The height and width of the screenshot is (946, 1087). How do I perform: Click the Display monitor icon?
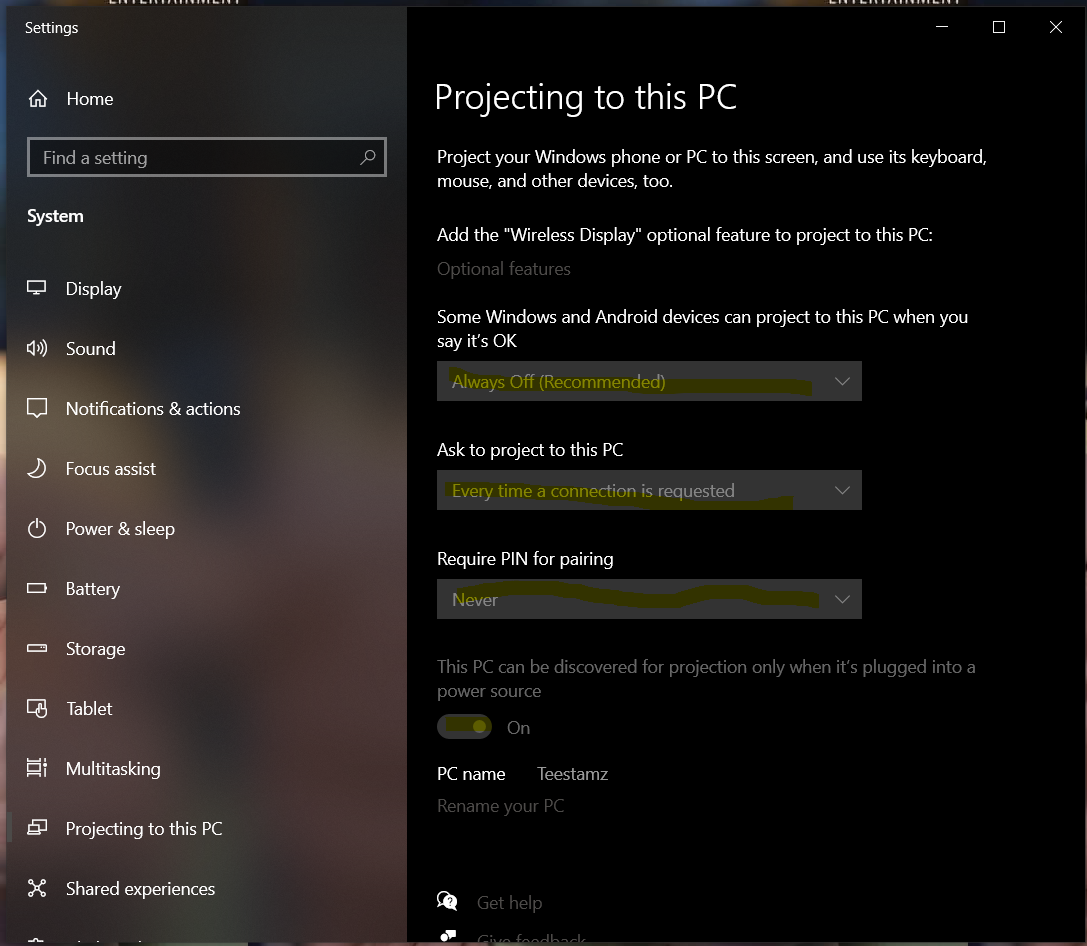point(37,288)
